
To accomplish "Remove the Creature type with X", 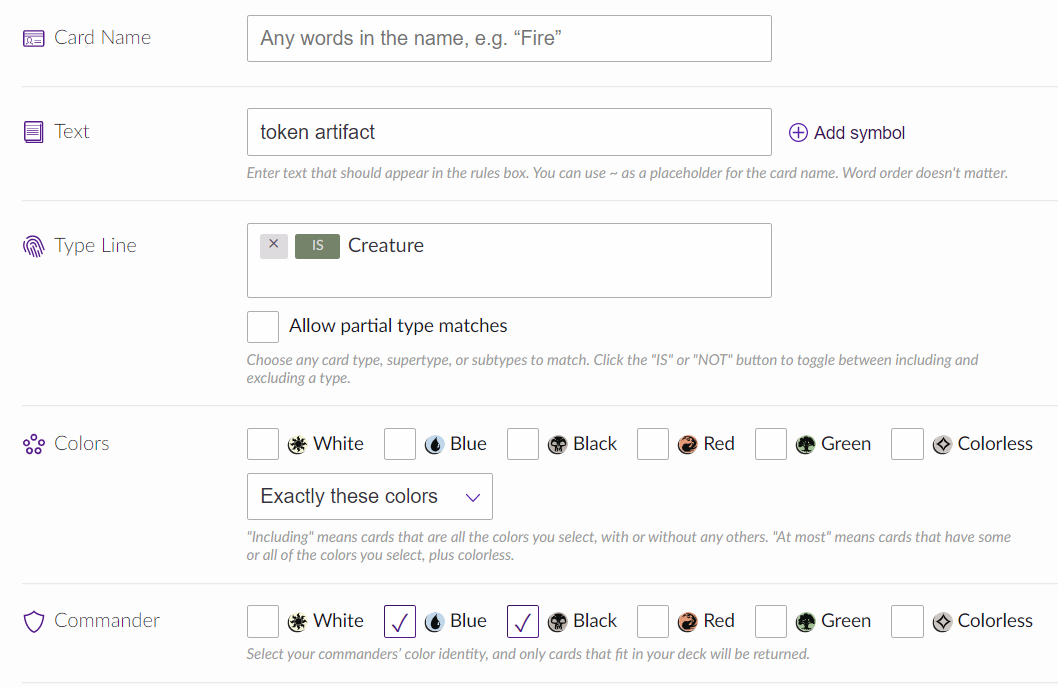I will (274, 245).
